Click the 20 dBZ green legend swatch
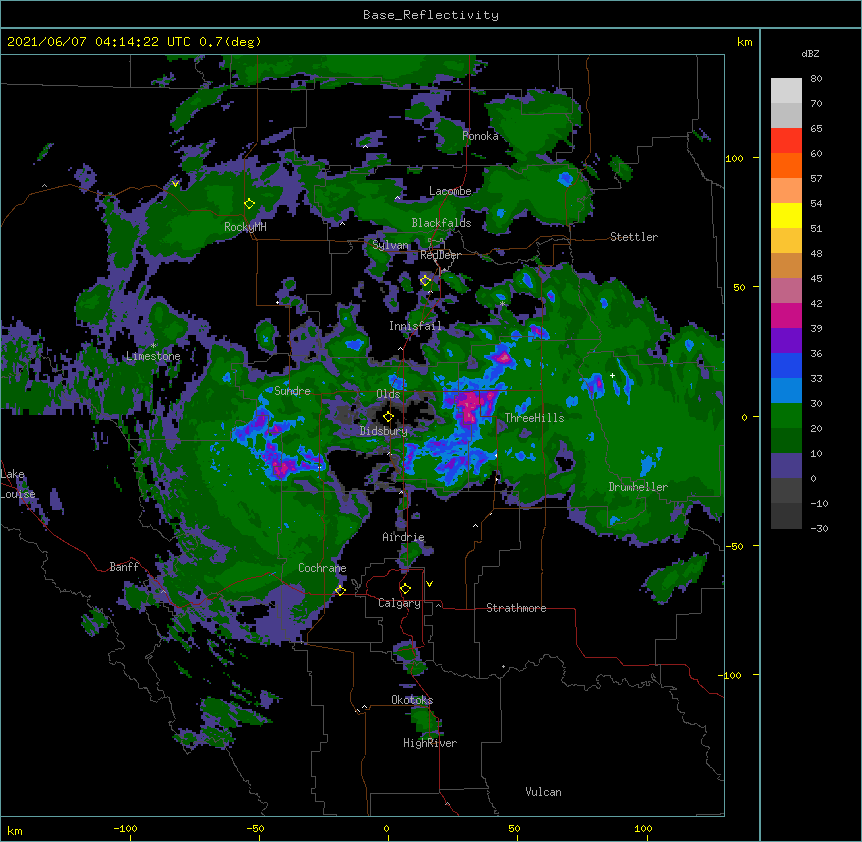This screenshot has height=842, width=862. tap(786, 416)
